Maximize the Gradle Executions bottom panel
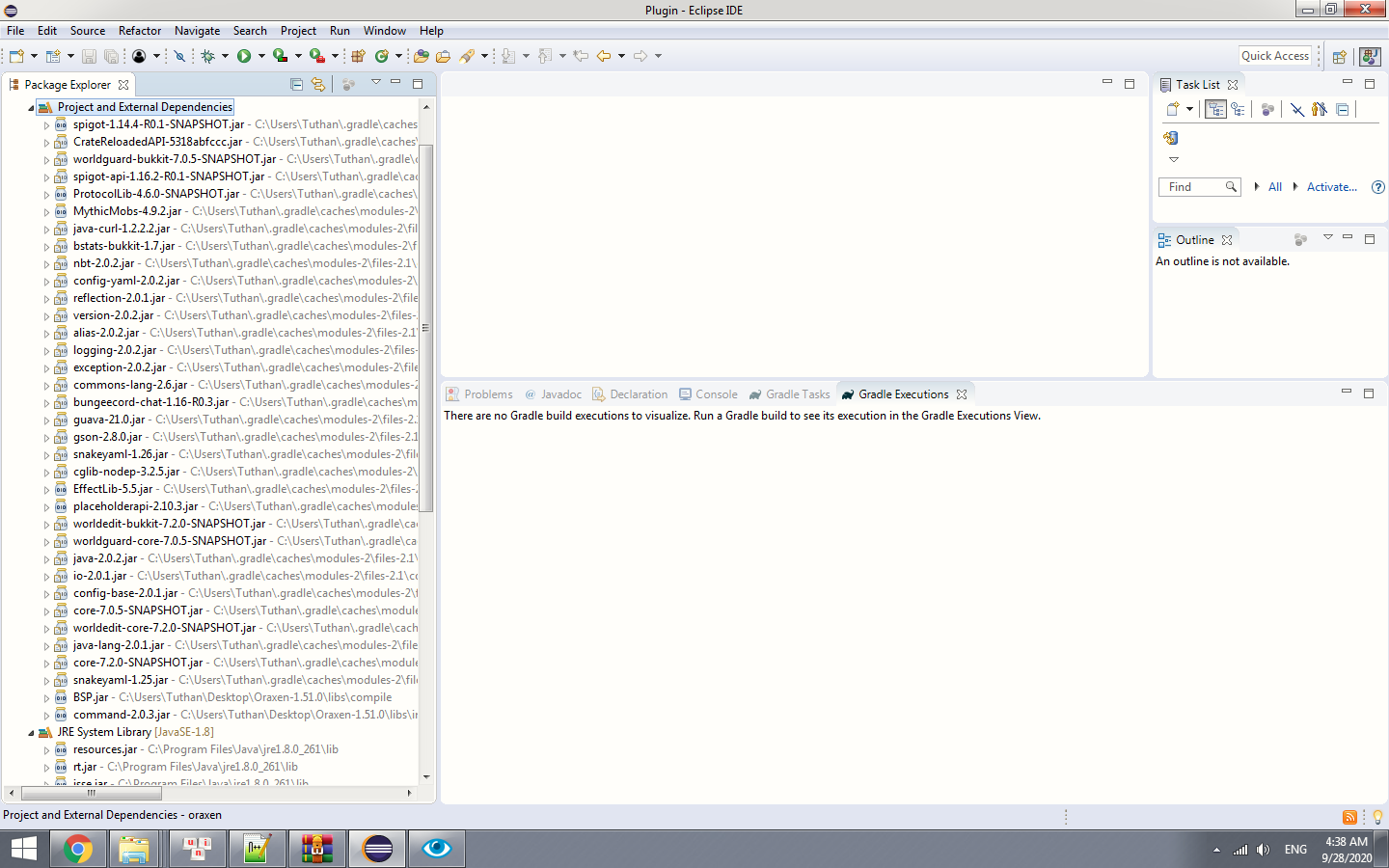1389x868 pixels. 1369,393
